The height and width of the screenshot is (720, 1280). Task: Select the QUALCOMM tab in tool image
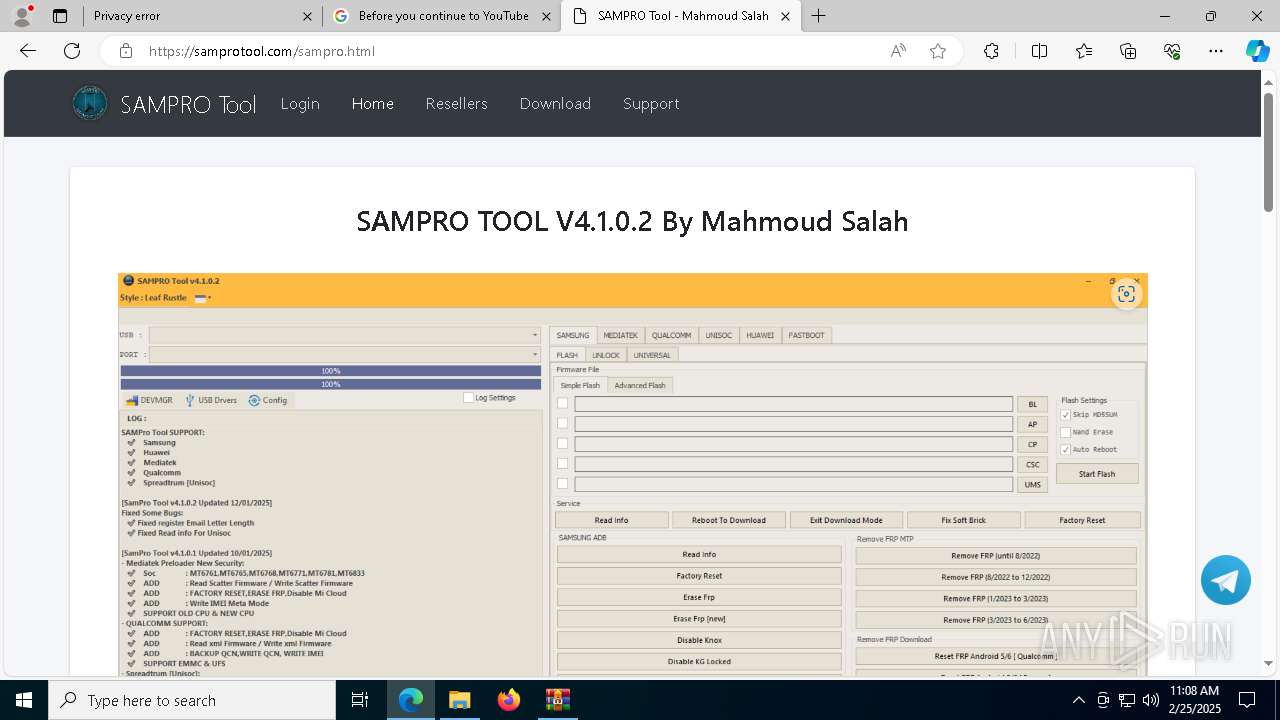point(671,335)
